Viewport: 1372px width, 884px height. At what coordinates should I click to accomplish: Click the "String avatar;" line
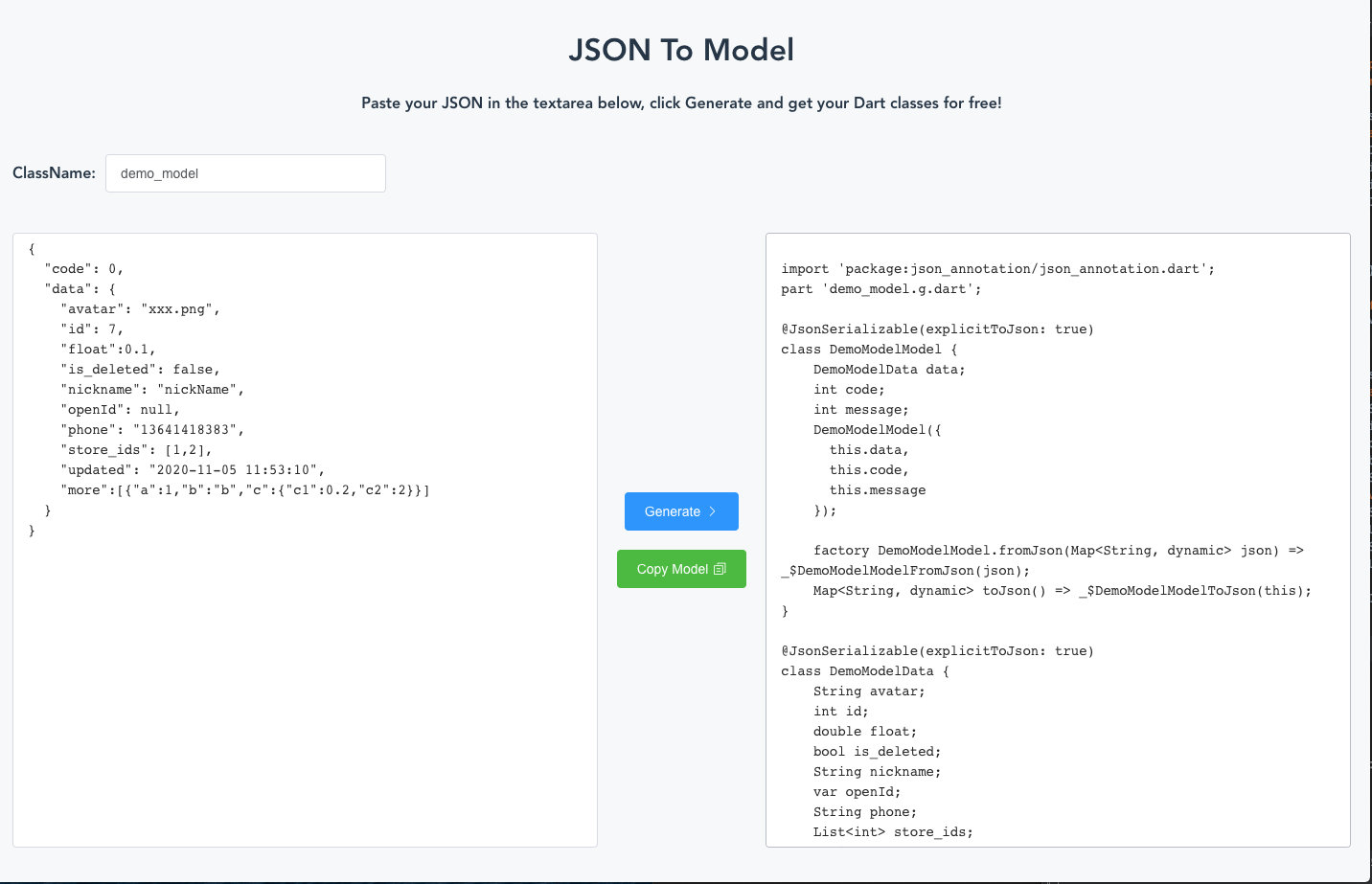pyautogui.click(x=869, y=691)
